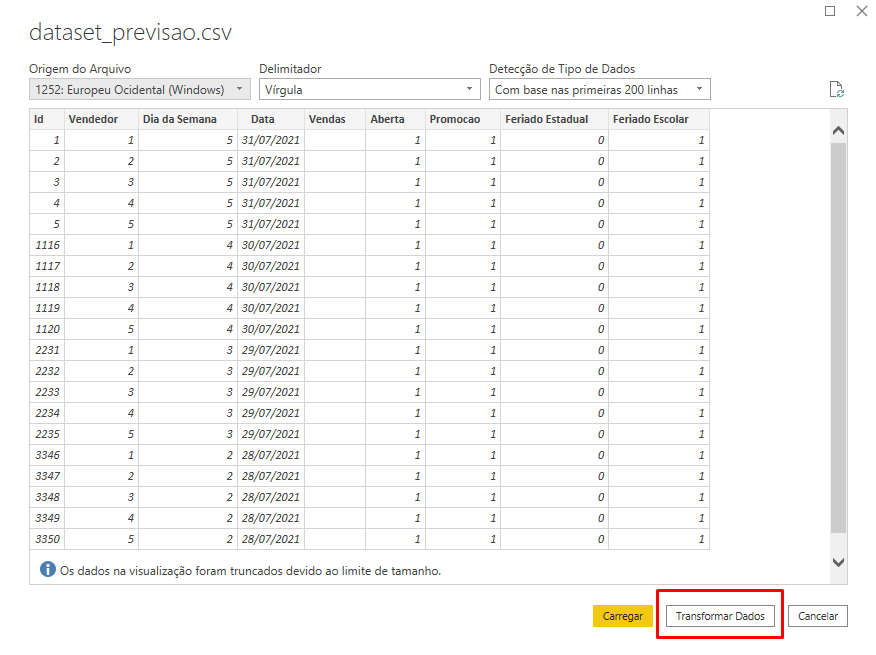876x655 pixels.
Task: Click the Id cell 2231
Action: [47, 350]
